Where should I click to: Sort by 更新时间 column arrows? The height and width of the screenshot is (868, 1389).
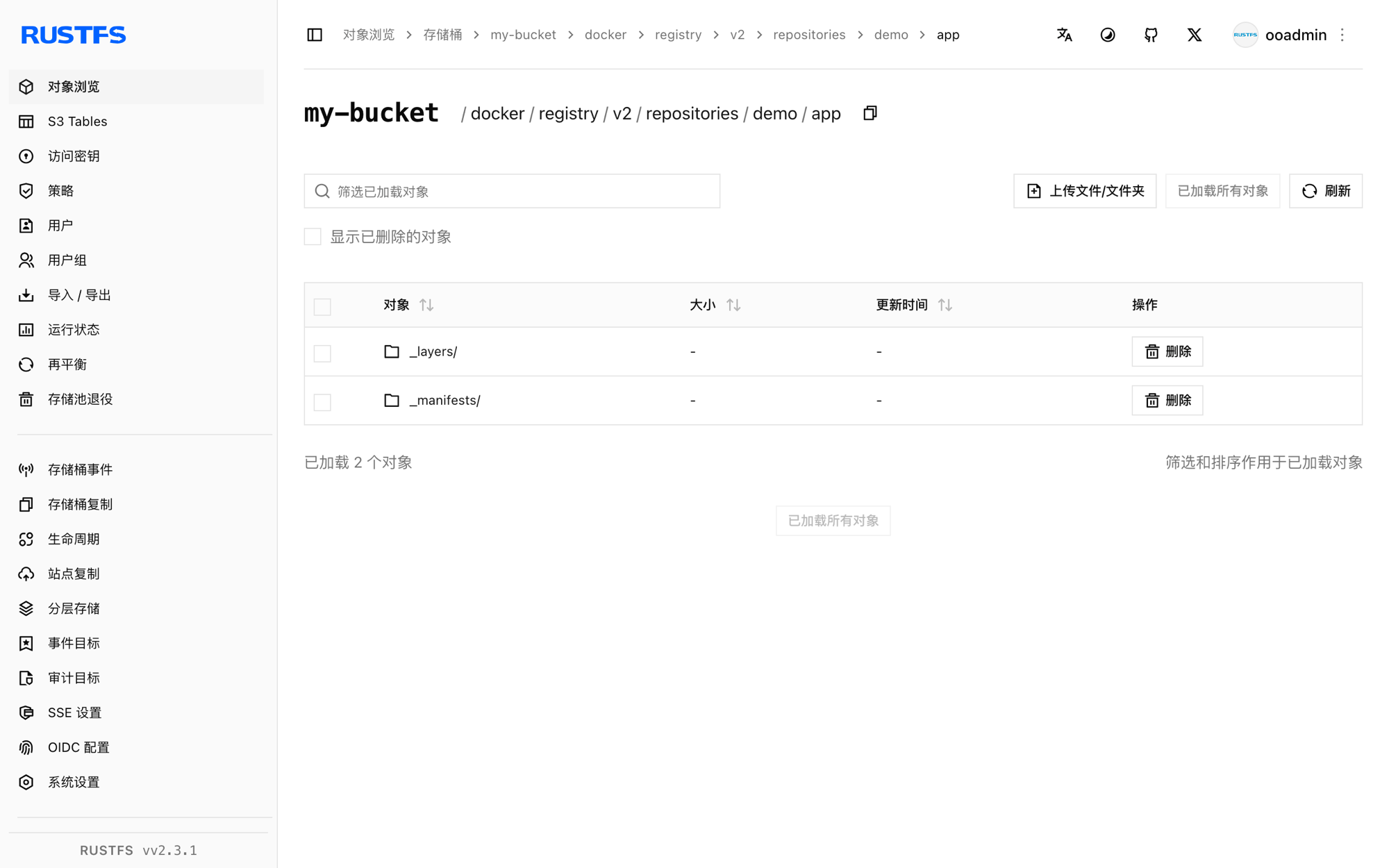(945, 305)
